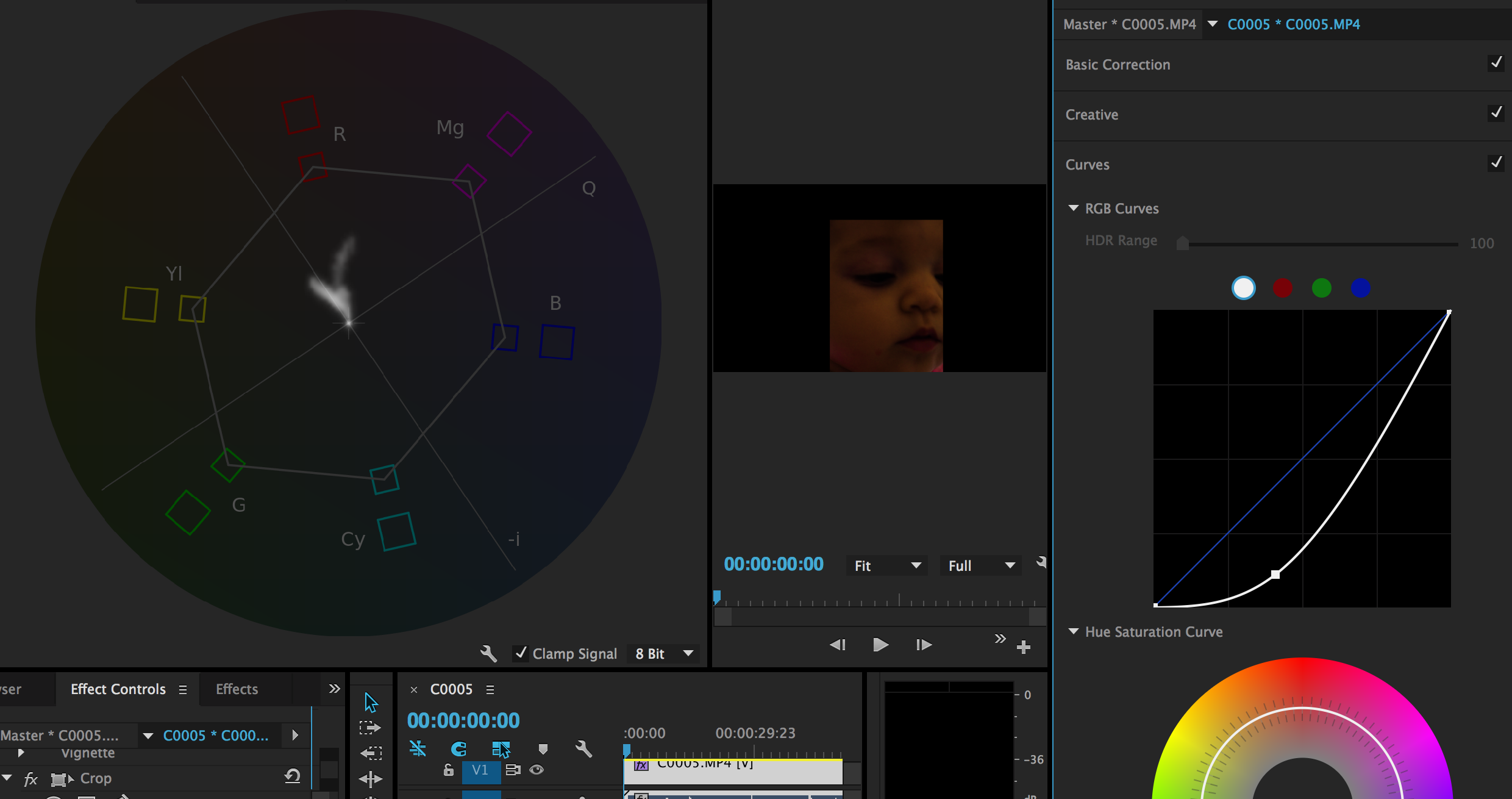Toggle the V1 track lock
The height and width of the screenshot is (799, 1512).
click(x=449, y=770)
